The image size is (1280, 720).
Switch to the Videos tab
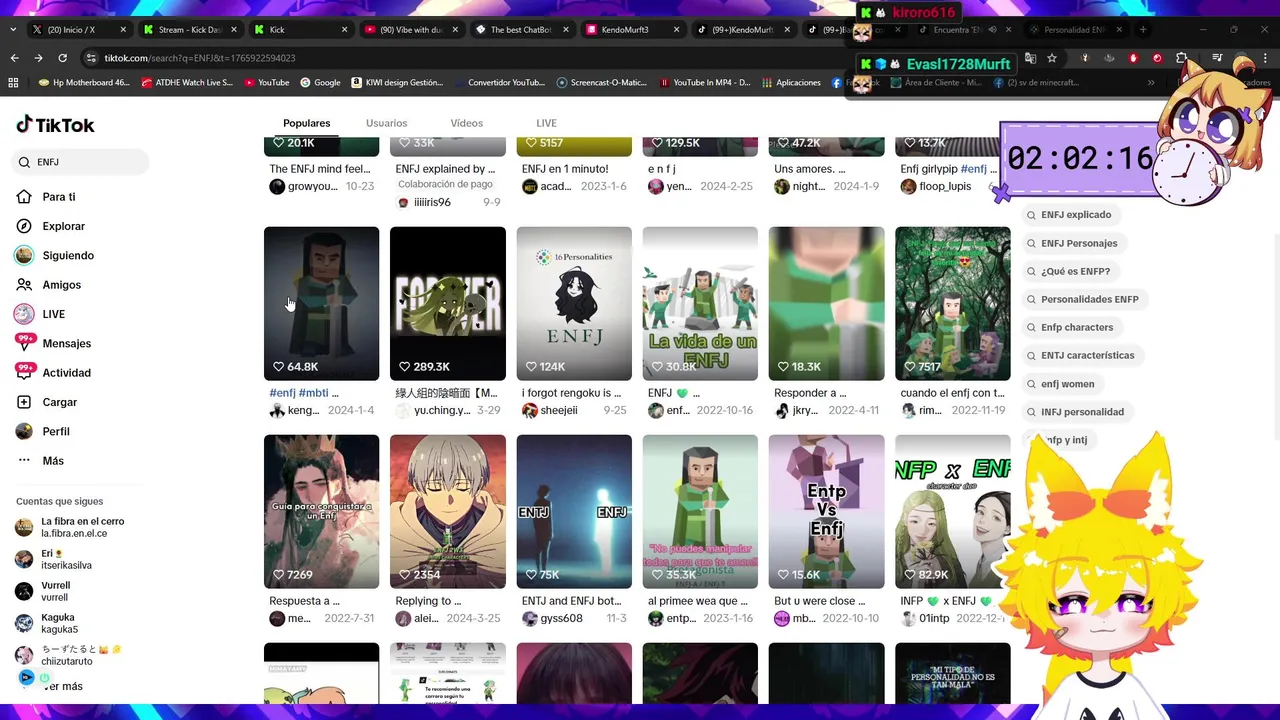tap(466, 123)
